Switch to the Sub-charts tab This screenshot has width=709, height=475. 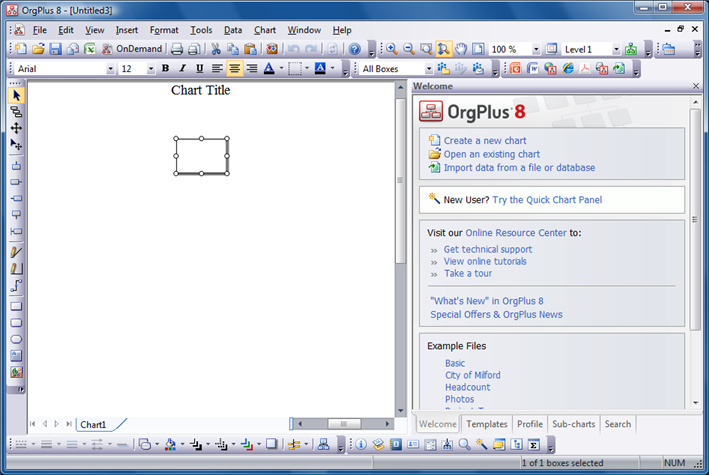tap(573, 424)
